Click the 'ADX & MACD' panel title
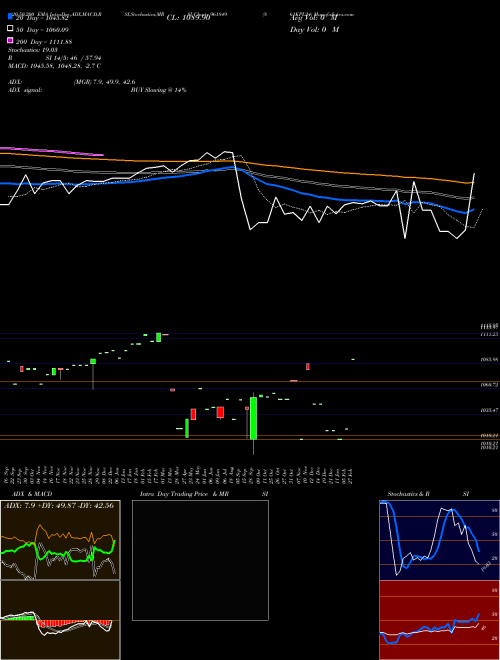Screen dimensions: 500x660 [x=32, y=494]
